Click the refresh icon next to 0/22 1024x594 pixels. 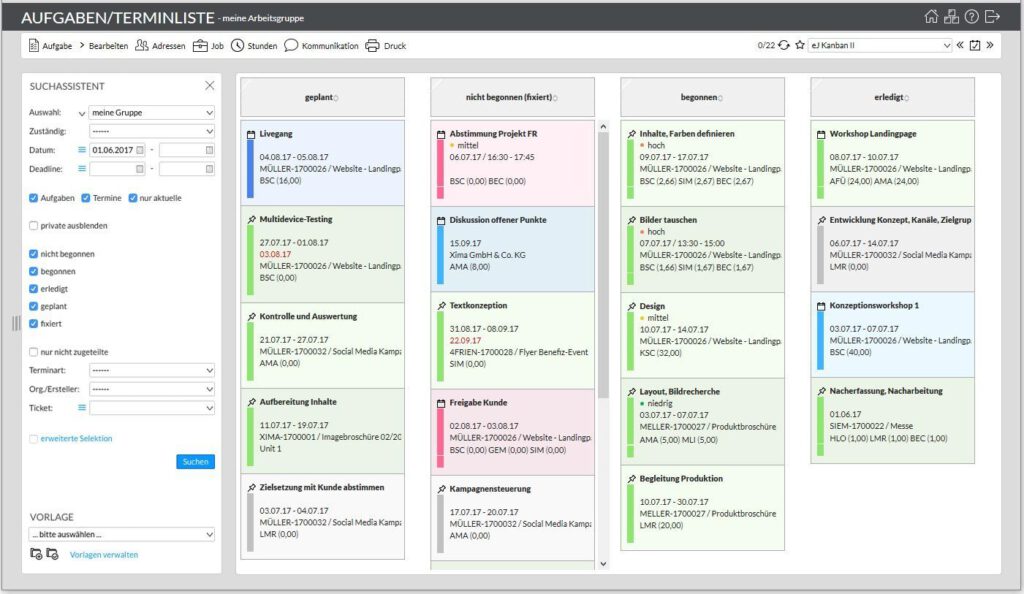coord(784,45)
